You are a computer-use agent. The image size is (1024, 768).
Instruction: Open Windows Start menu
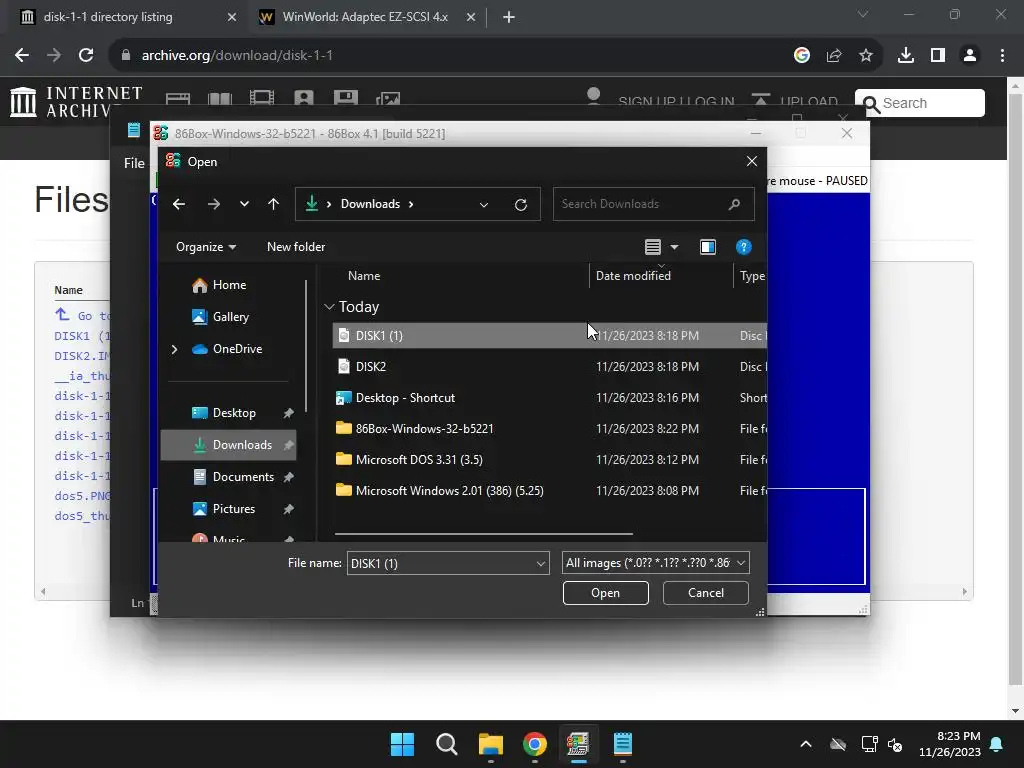[x=402, y=744]
